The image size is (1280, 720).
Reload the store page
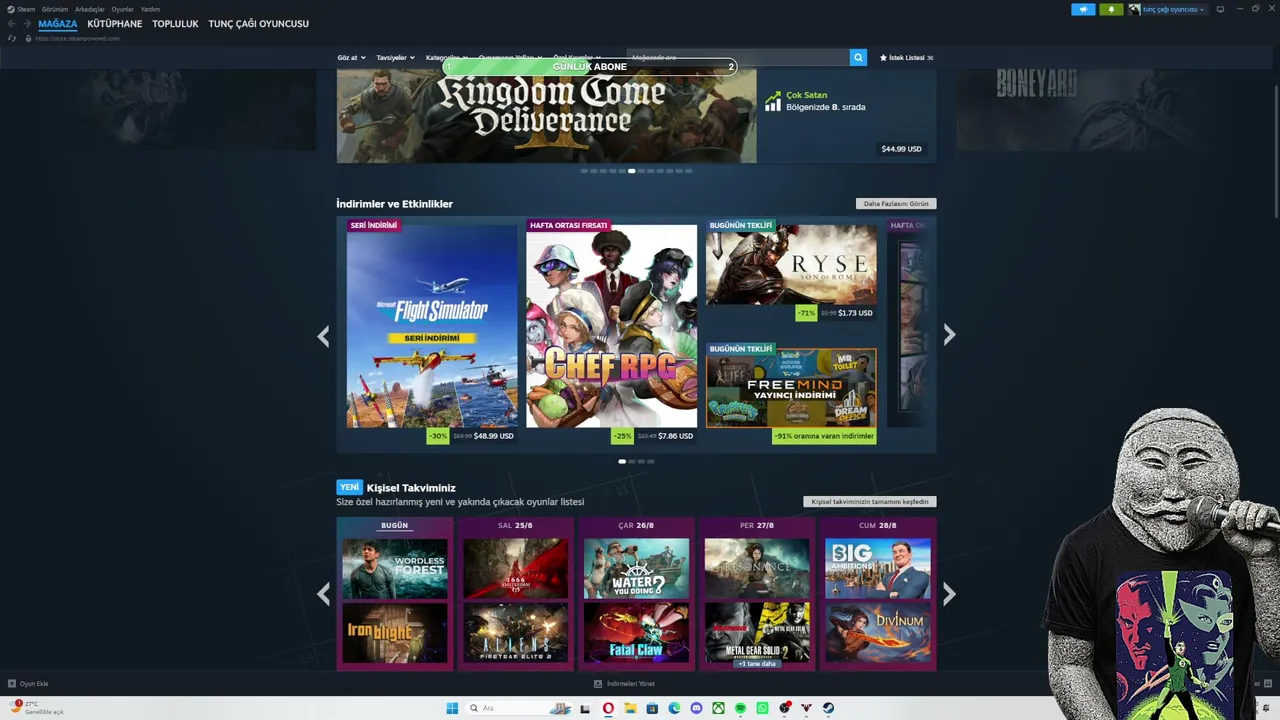12,38
